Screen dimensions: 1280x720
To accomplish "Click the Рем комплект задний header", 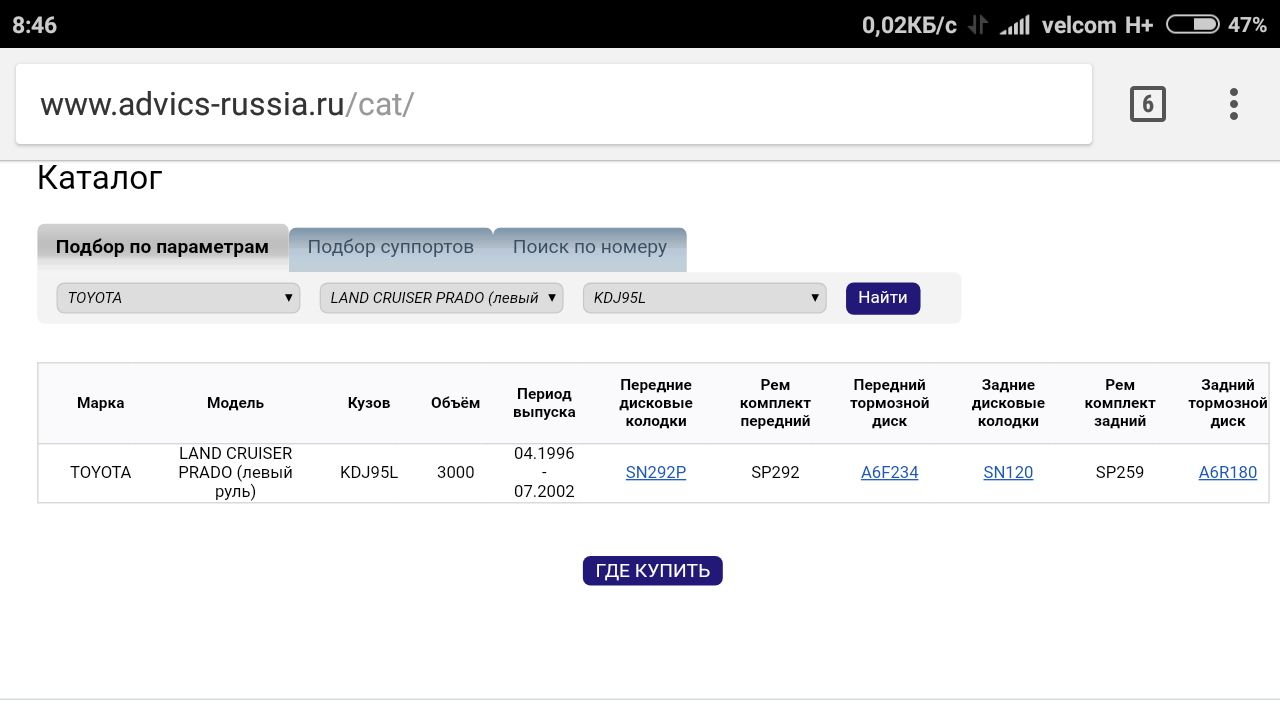I will (1120, 403).
